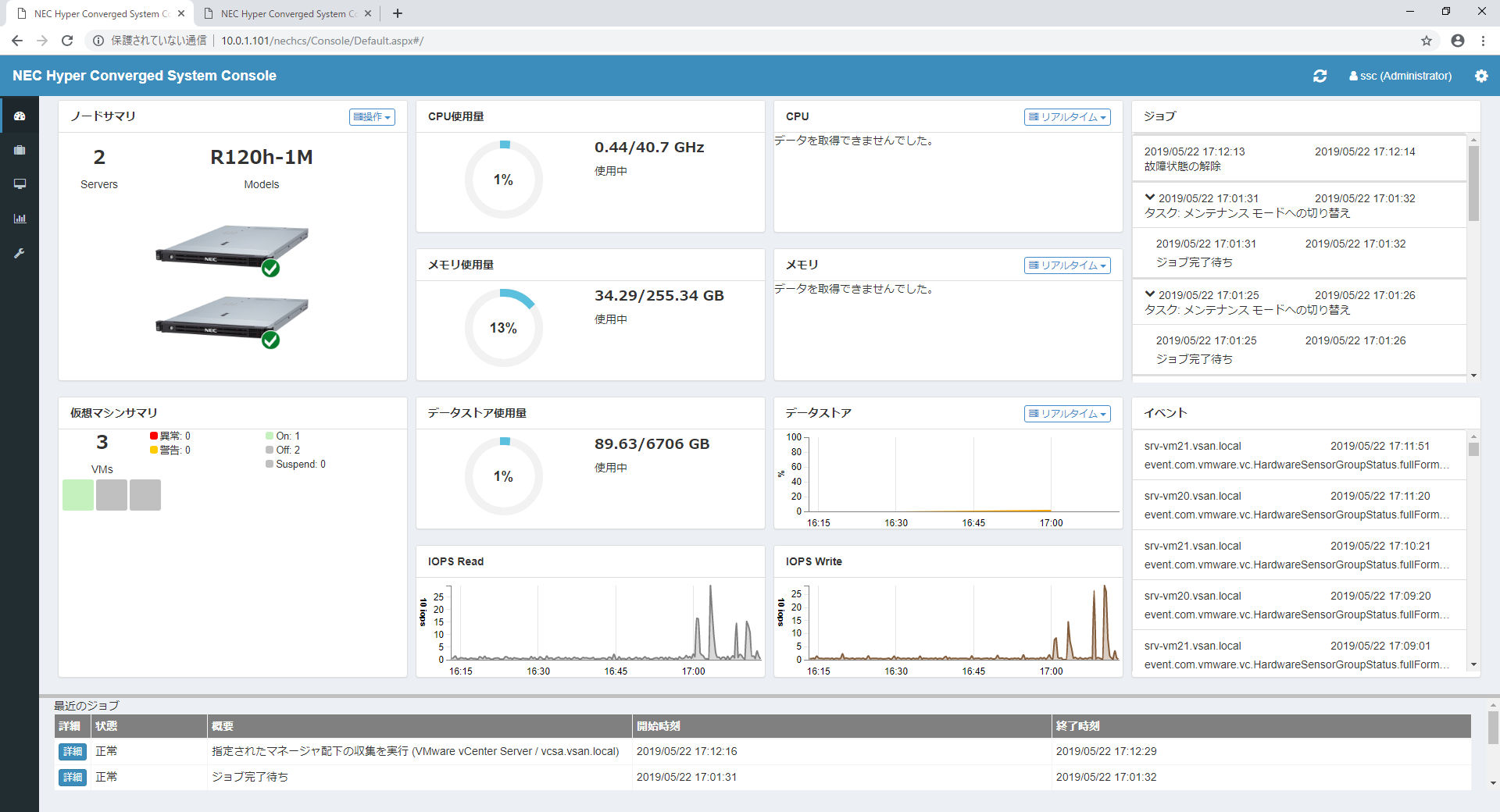
Task: Collapse the 17:01:25 maintenance task job
Action: point(1149,294)
